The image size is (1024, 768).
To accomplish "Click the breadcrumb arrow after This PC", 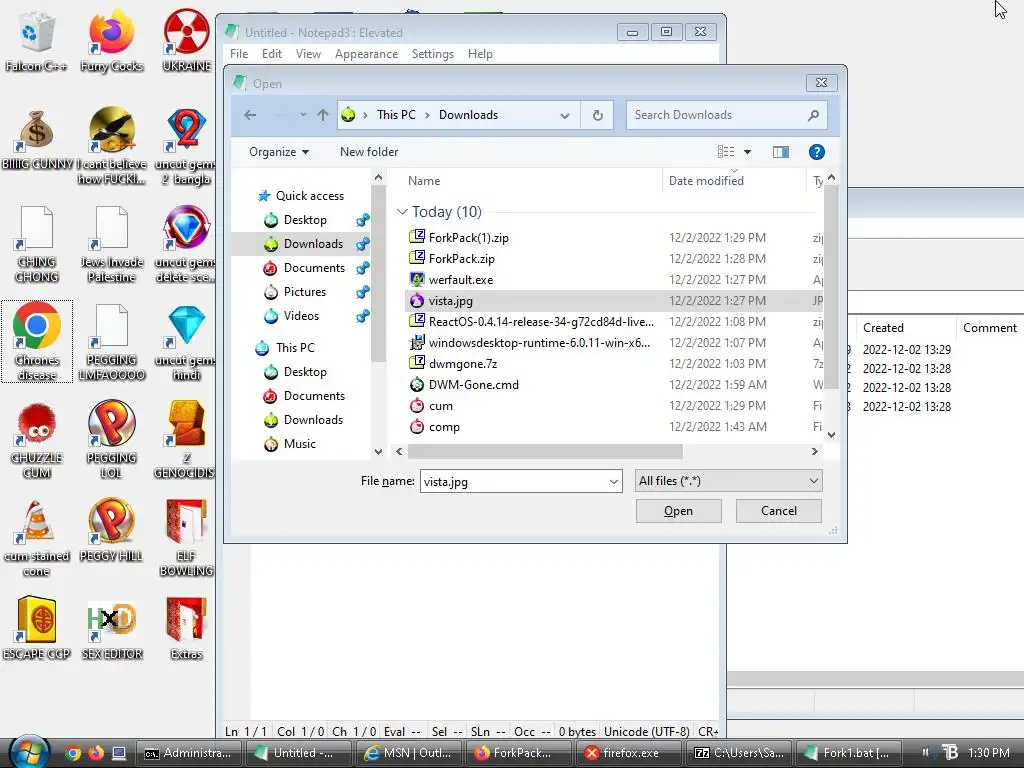I will [x=427, y=116].
